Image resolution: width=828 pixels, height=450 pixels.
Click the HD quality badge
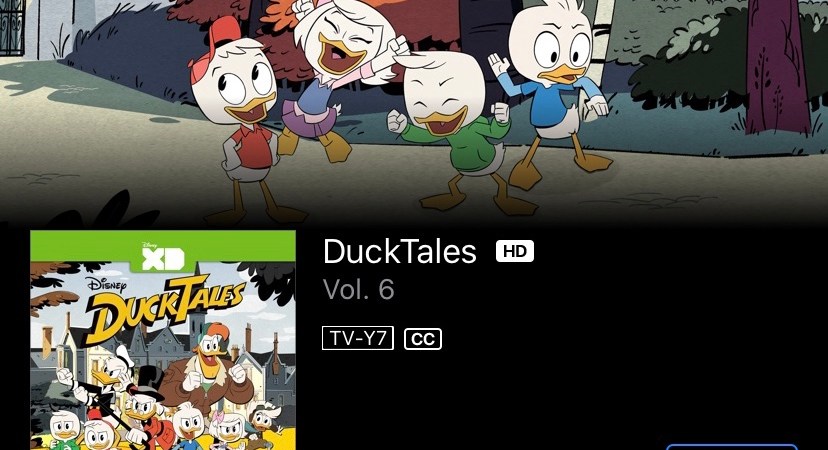(x=515, y=251)
